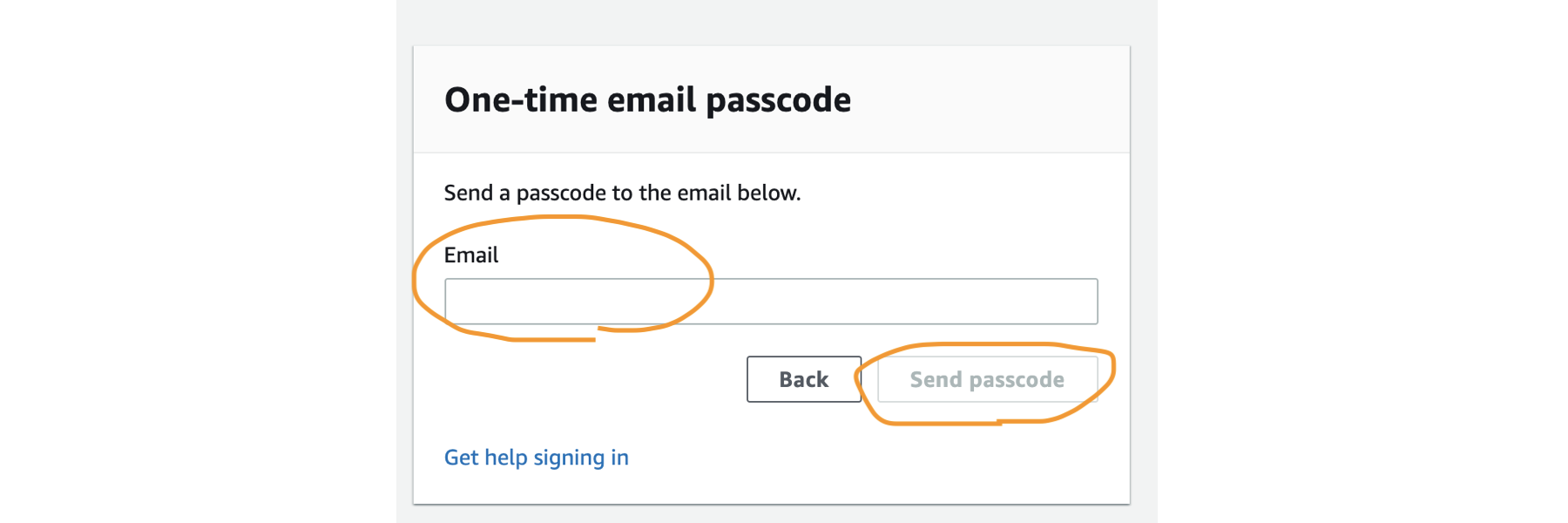Click the One-time email passcode heading
Image resolution: width=1568 pixels, height=523 pixels.
[x=647, y=99]
